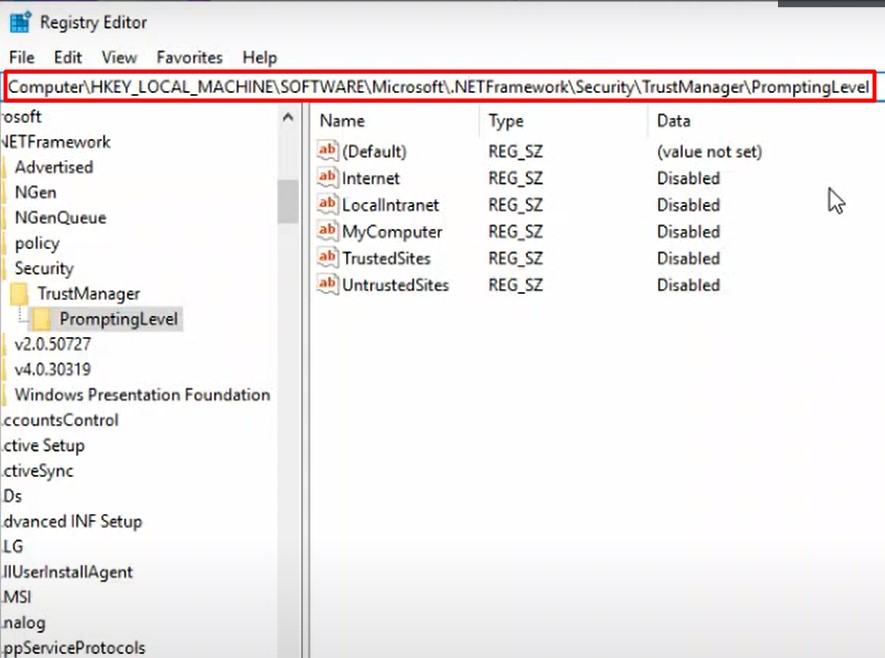Click the Name column header
Image resolution: width=885 pixels, height=658 pixels.
point(342,121)
